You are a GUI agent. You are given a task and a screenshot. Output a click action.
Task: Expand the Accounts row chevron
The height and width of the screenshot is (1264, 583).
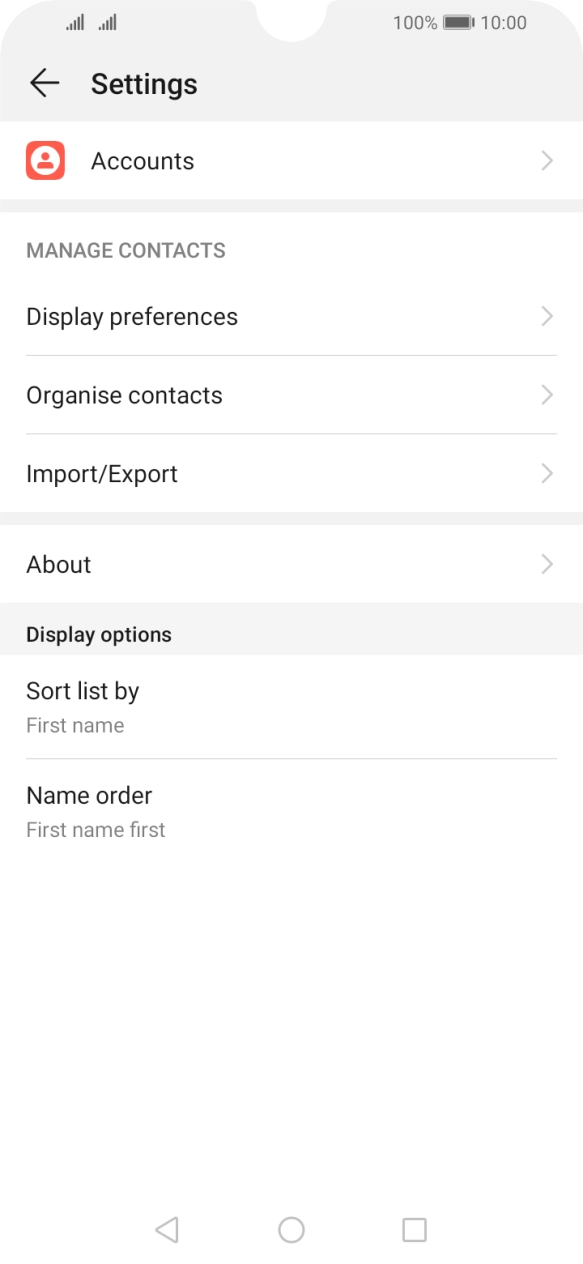click(x=547, y=160)
